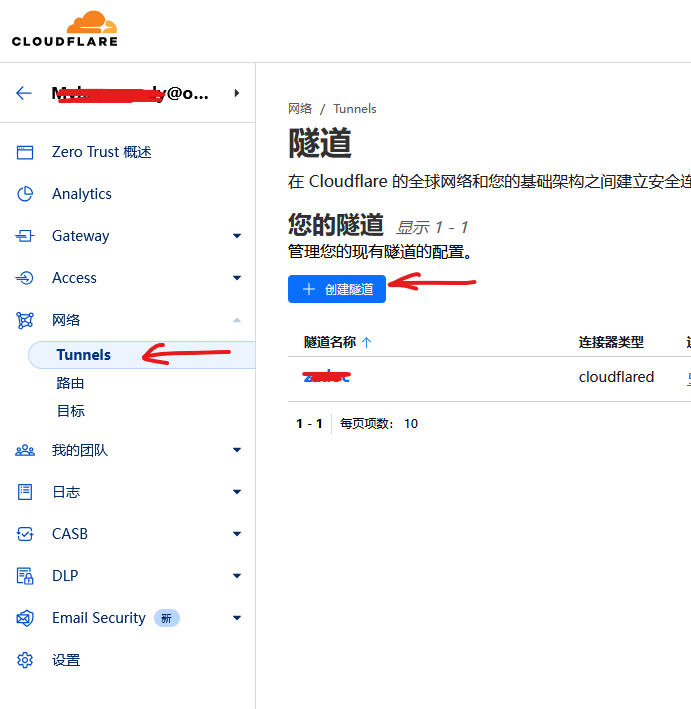Expand the Access menu chevron

point(237,278)
